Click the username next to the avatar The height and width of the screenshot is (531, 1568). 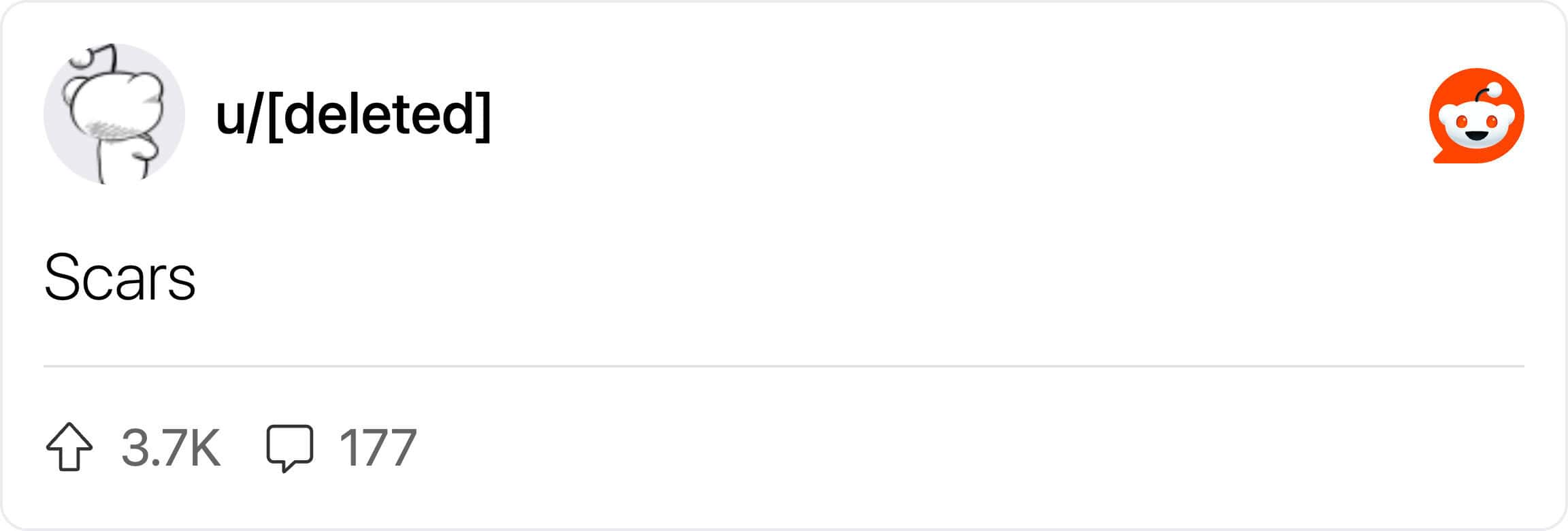(353, 114)
